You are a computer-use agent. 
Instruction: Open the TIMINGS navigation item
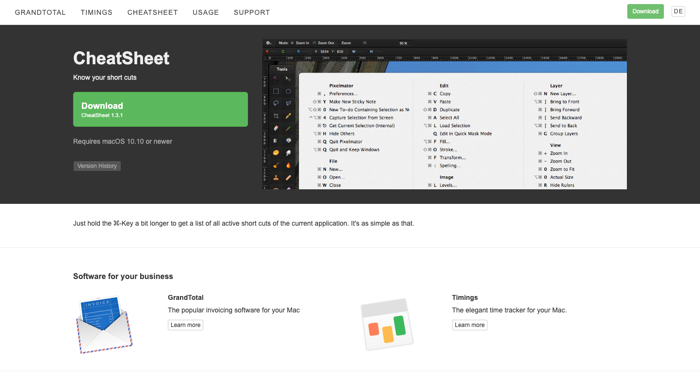coord(96,12)
